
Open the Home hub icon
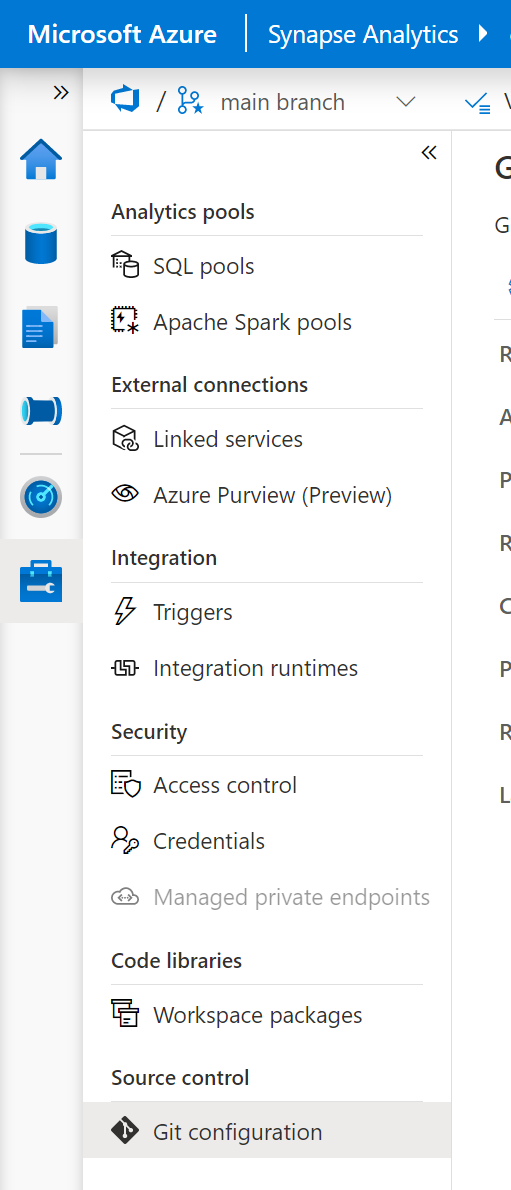pyautogui.click(x=41, y=159)
